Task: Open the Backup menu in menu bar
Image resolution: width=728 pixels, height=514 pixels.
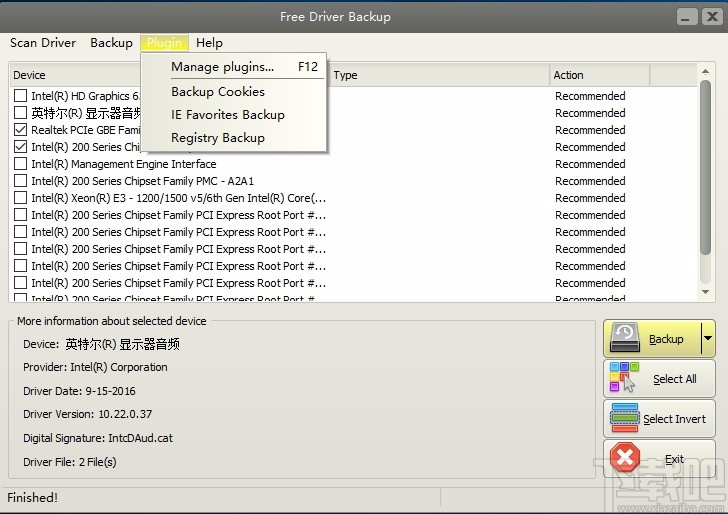Action: [111, 43]
